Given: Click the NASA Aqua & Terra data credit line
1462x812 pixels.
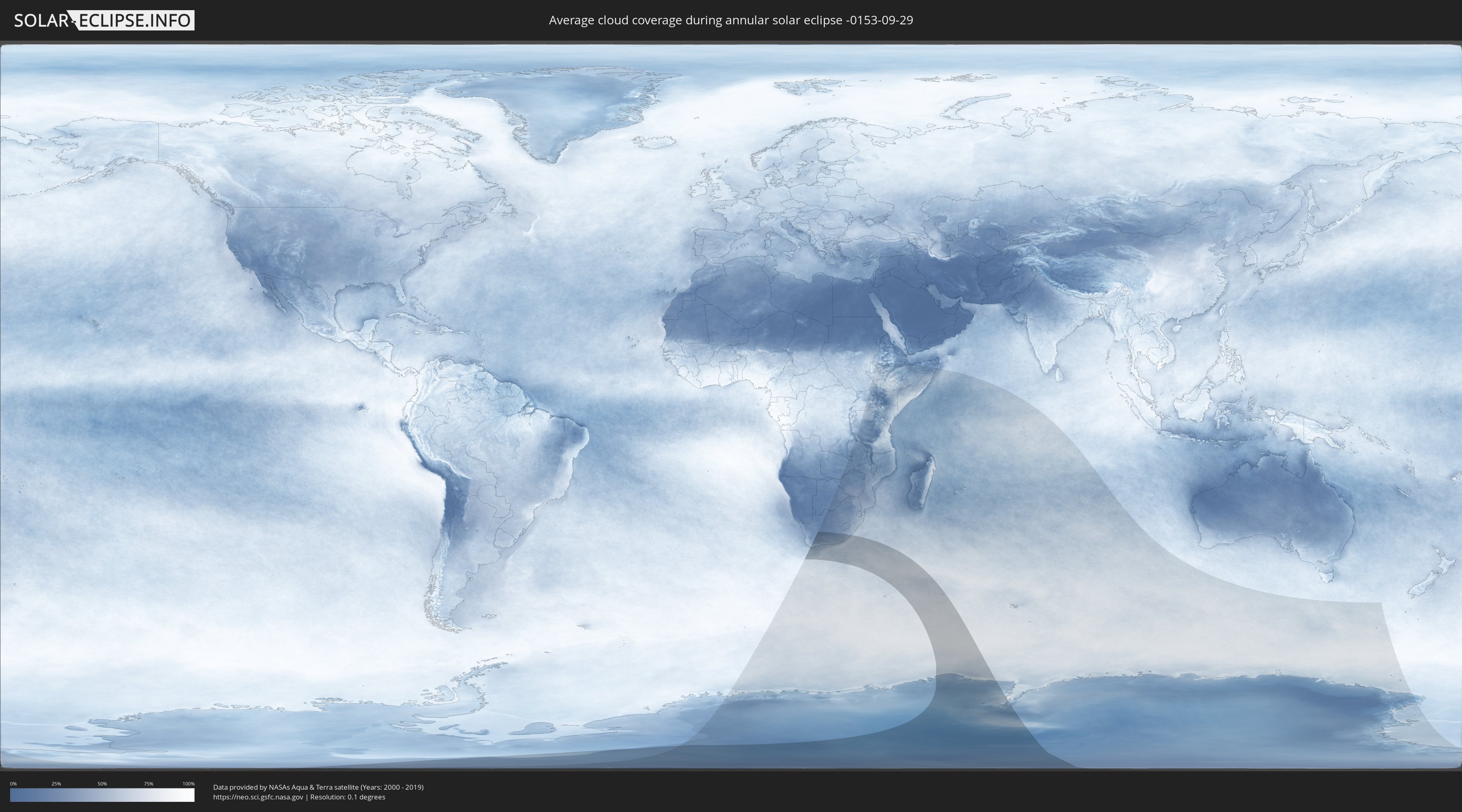Looking at the screenshot, I should (x=318, y=787).
